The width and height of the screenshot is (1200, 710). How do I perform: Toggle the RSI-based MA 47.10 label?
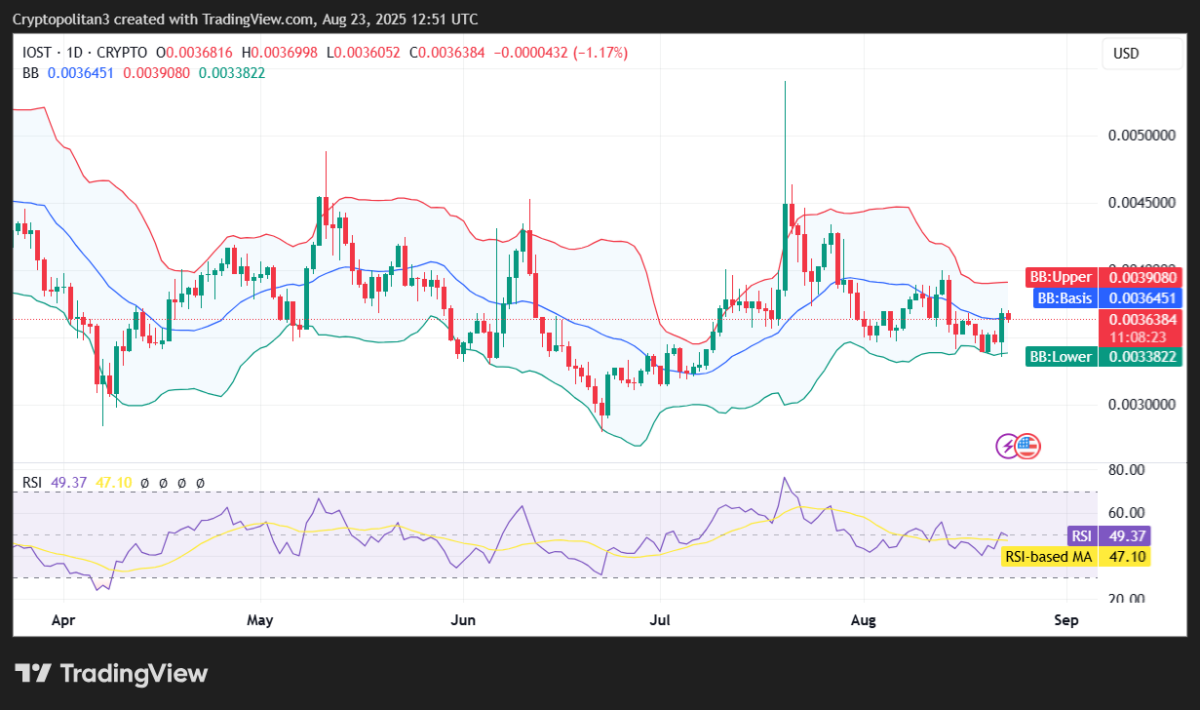coord(116,483)
